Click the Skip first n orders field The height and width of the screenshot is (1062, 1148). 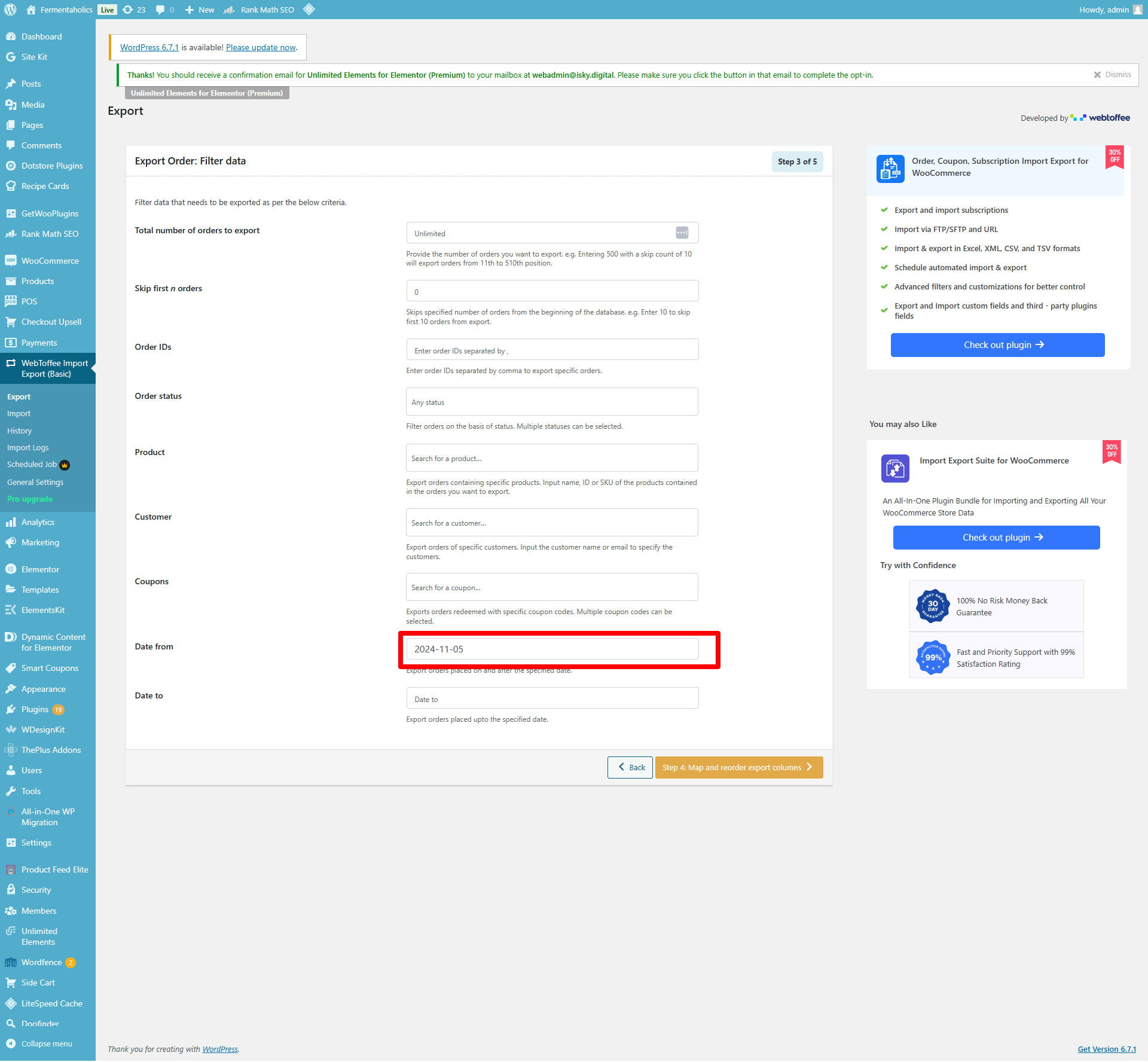tap(552, 291)
